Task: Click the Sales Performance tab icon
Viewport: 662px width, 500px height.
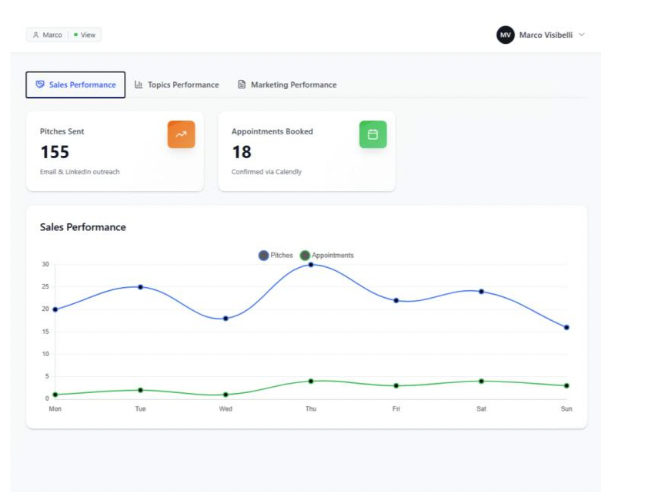Action: click(x=39, y=85)
